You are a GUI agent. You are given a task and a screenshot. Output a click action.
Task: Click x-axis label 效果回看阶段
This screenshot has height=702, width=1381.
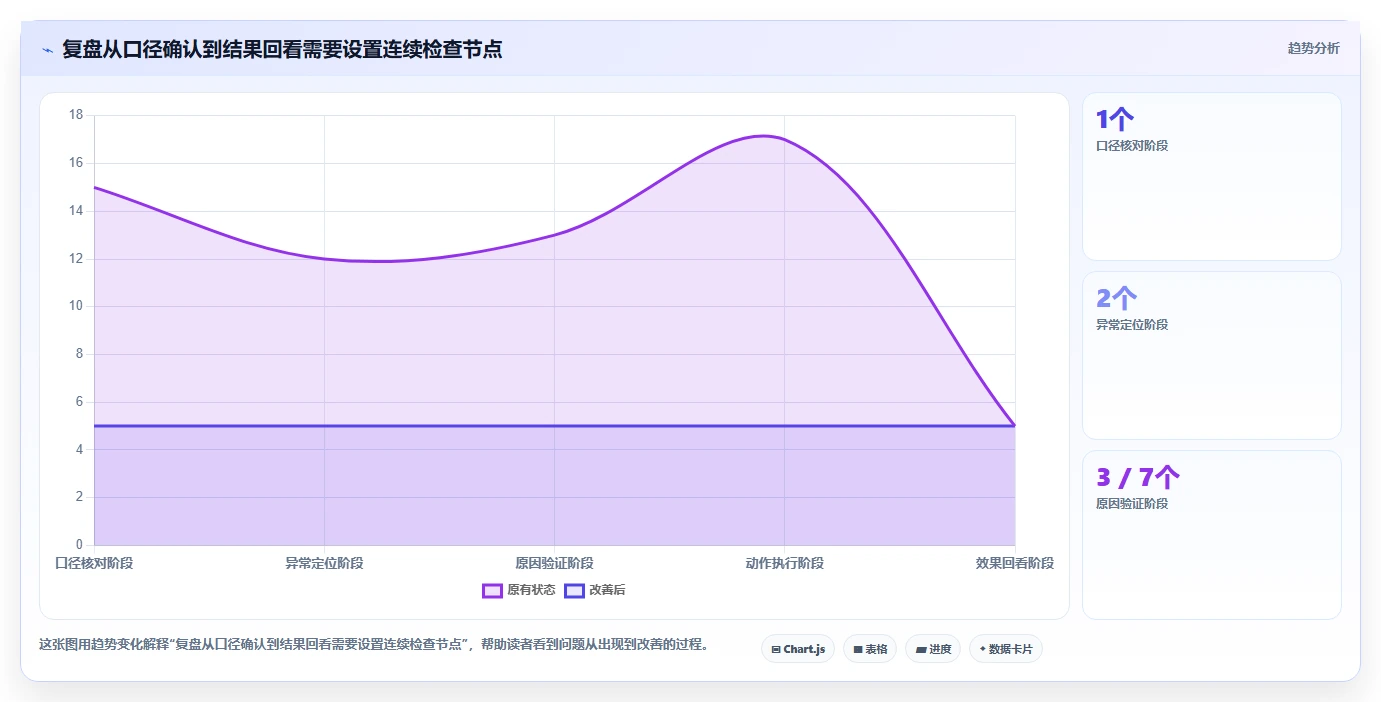(1015, 563)
